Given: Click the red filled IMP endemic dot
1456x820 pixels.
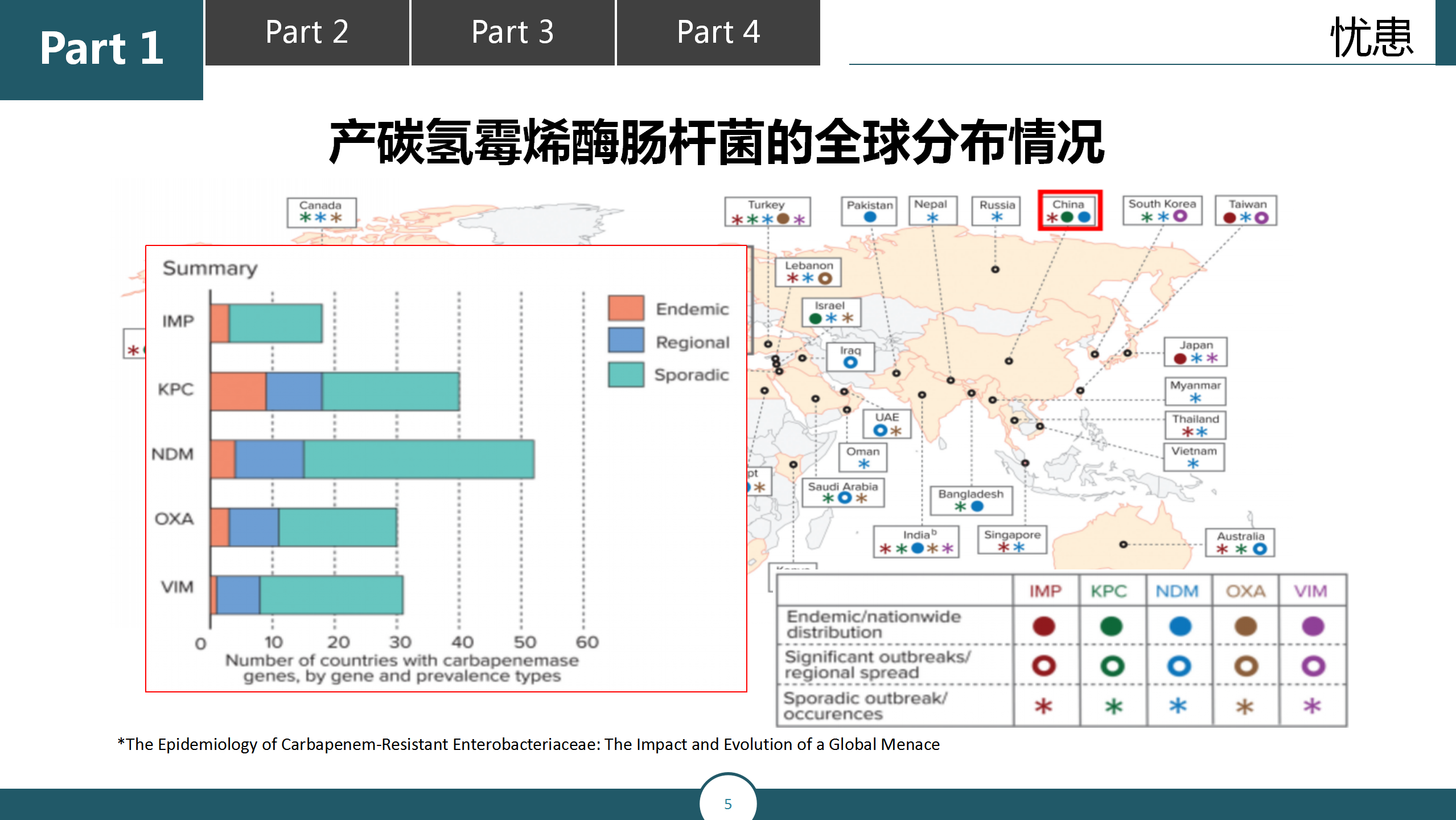Looking at the screenshot, I should click(x=1044, y=626).
